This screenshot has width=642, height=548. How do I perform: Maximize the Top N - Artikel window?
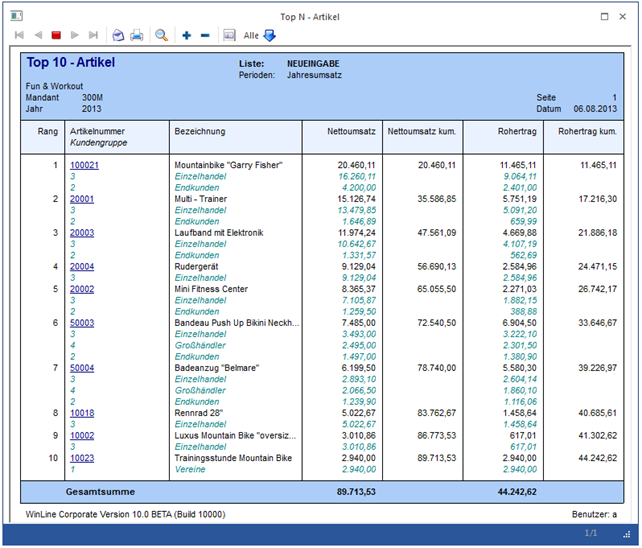click(605, 16)
